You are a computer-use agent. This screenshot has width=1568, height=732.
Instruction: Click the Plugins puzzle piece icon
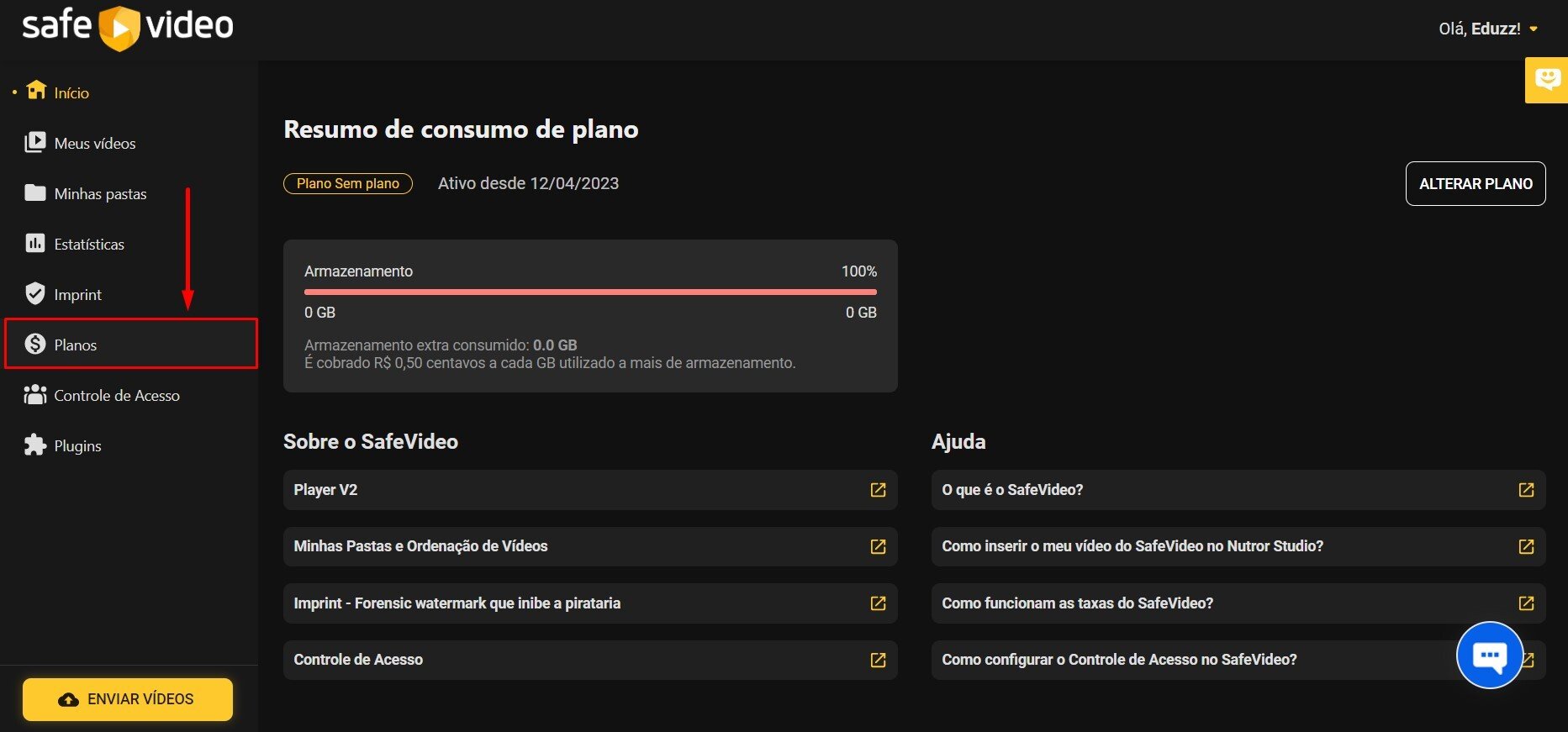tap(35, 445)
